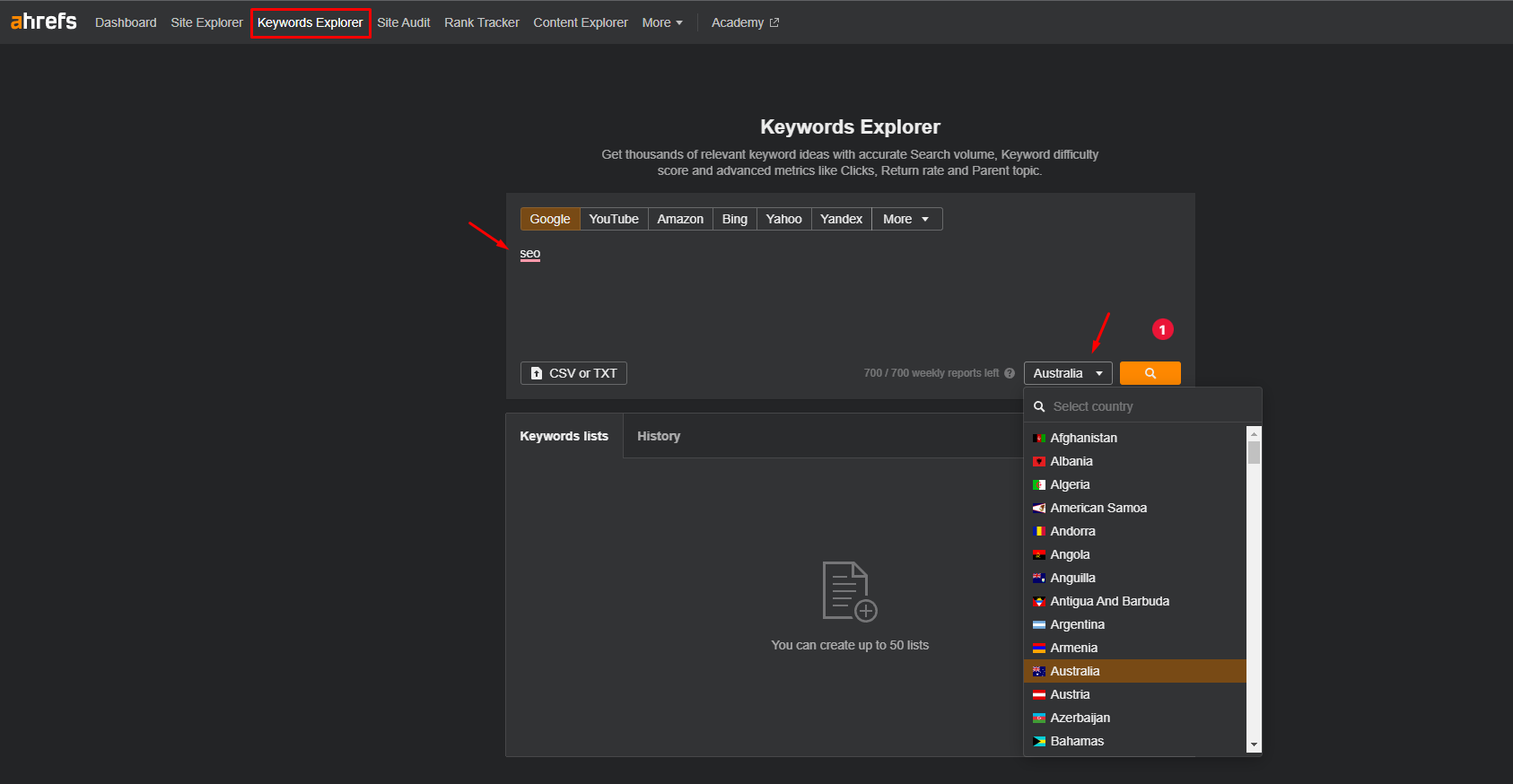Switch to Keywords lists tab
Screen dimensions: 1513x784
(564, 436)
